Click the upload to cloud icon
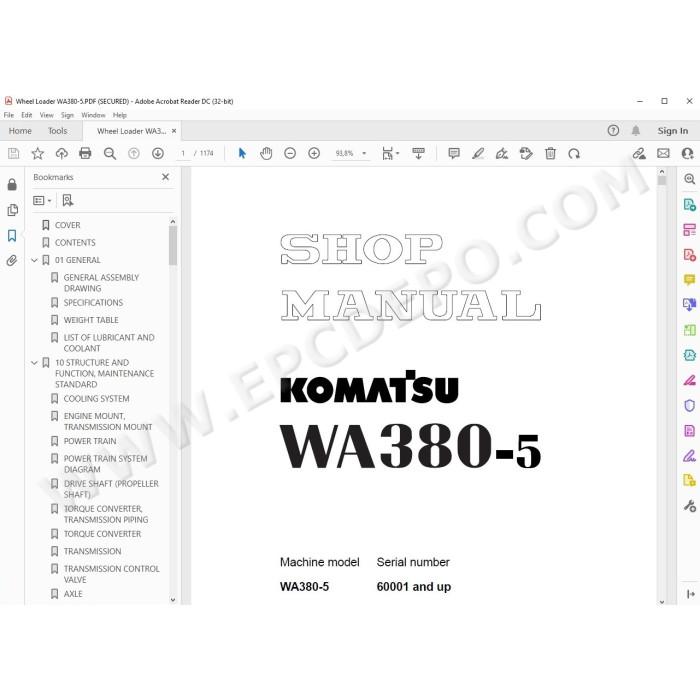 pyautogui.click(x=62, y=154)
